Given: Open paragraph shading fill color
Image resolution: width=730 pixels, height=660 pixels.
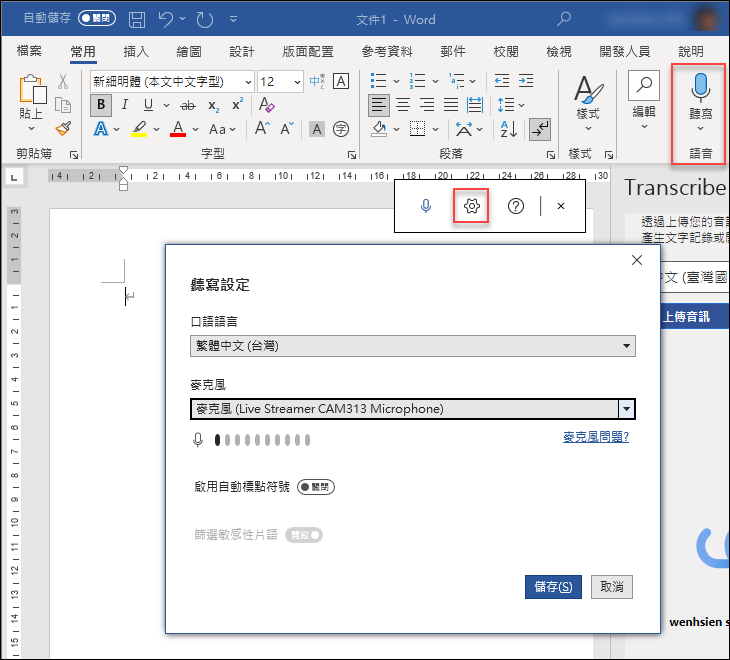Looking at the screenshot, I should 379,129.
